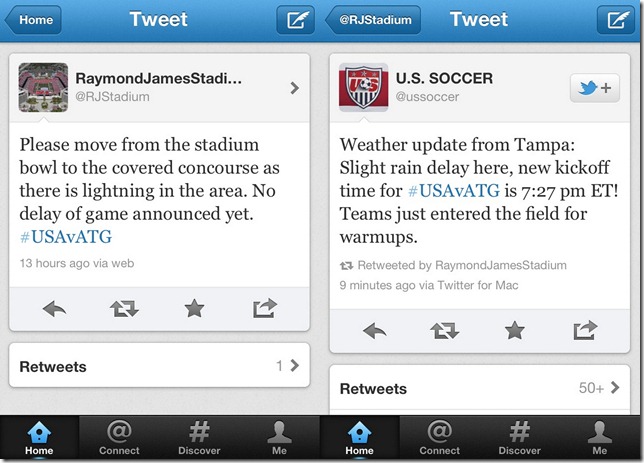Share the U.S. Soccer tweet

[585, 329]
